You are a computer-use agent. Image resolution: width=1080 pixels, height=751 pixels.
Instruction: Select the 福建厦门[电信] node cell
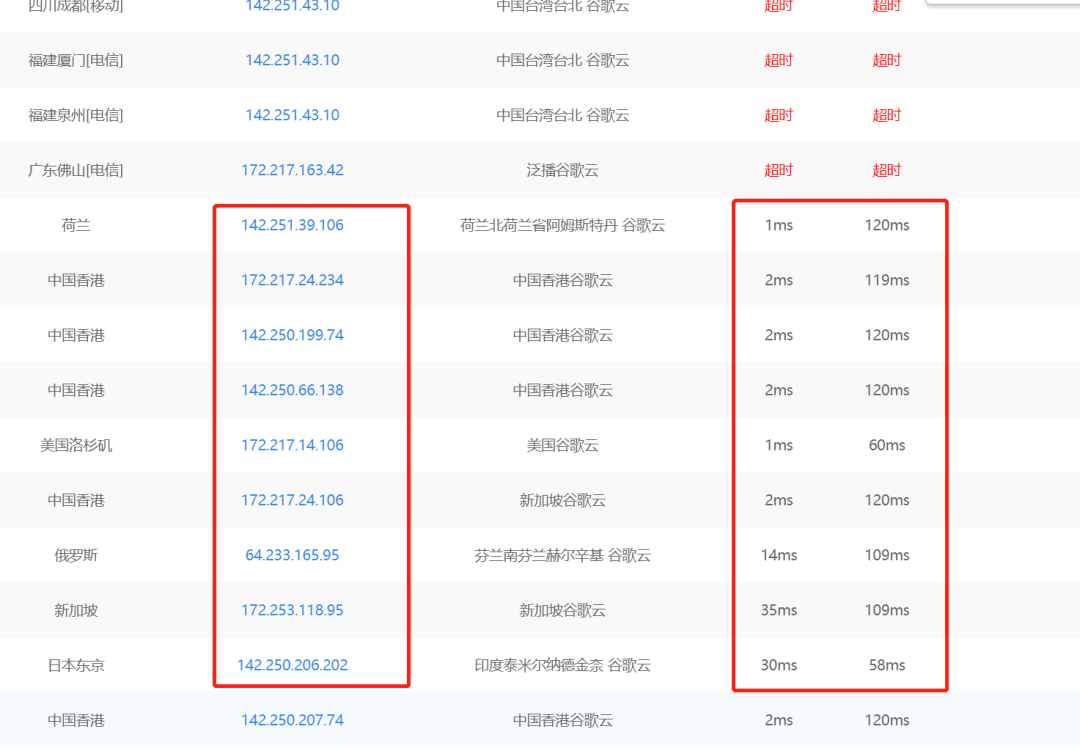pos(76,61)
